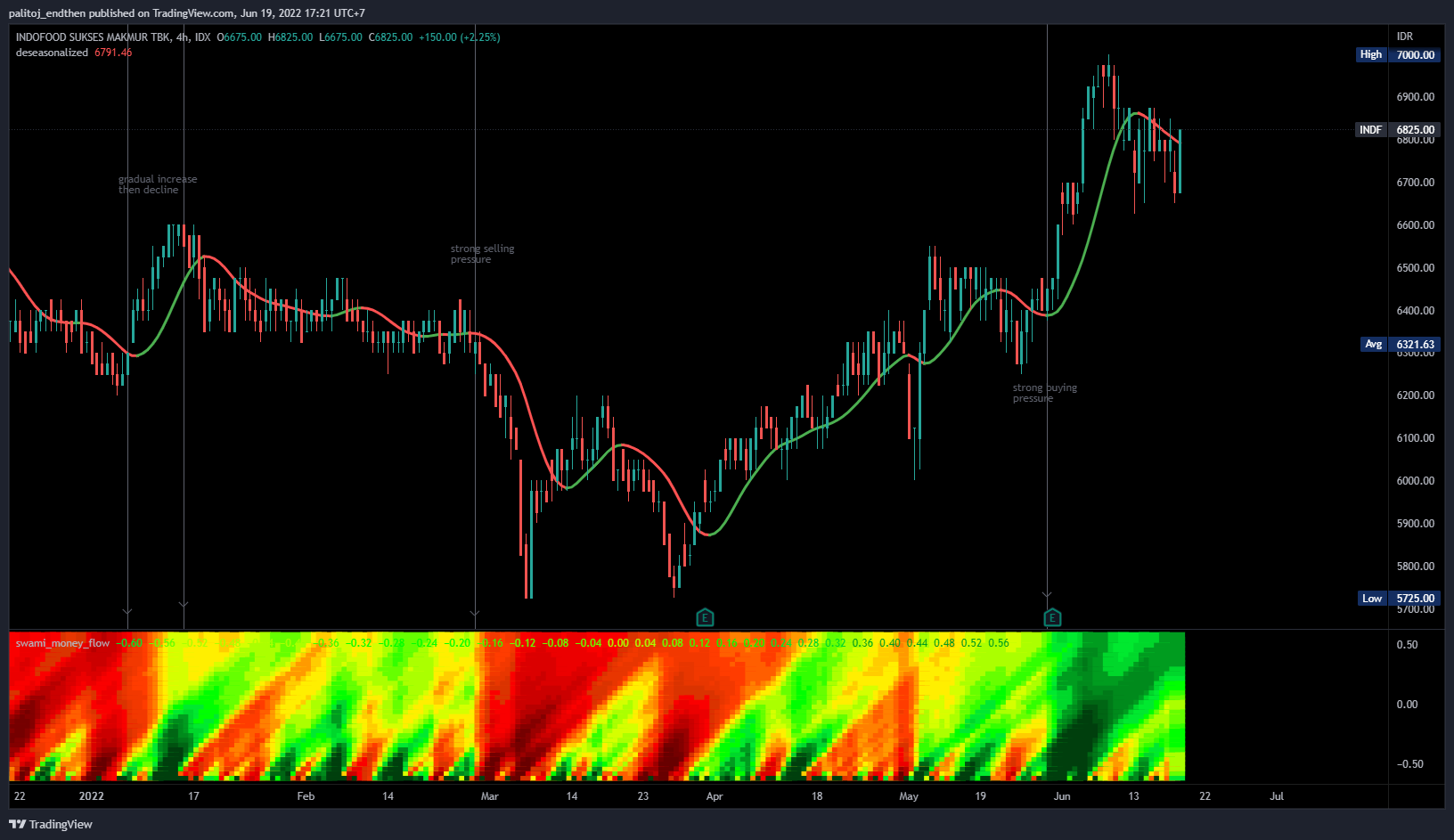Click the 6825.00 current price value
Viewport: 1454px width, 840px height.
(x=1416, y=130)
